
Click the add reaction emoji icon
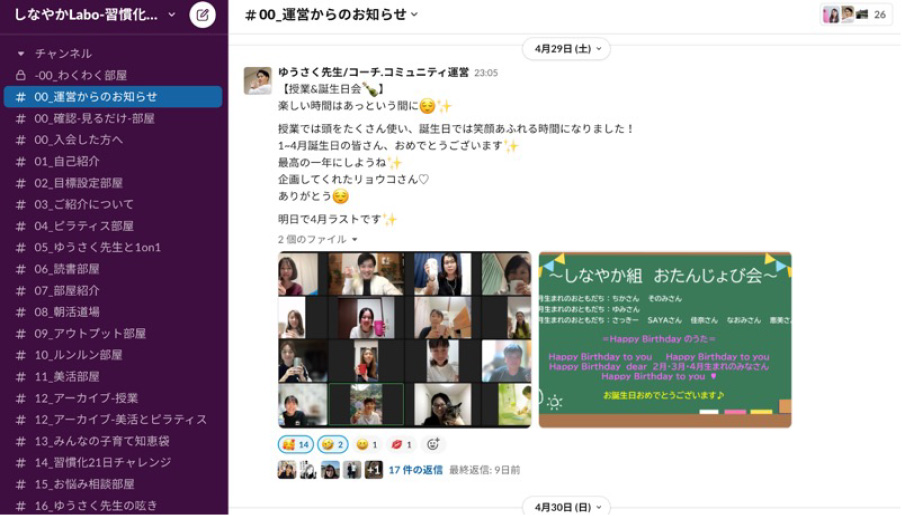(433, 444)
